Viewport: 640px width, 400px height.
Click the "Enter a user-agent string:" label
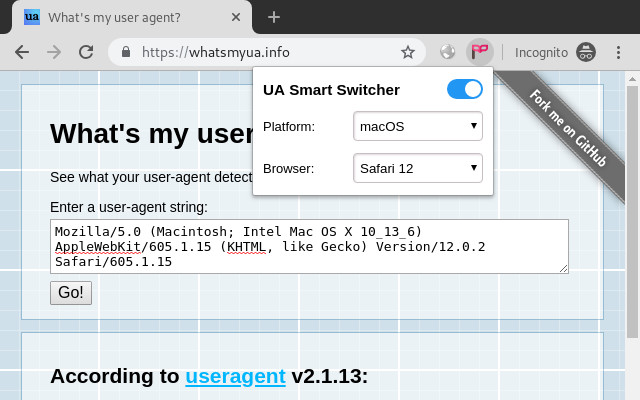click(x=129, y=207)
